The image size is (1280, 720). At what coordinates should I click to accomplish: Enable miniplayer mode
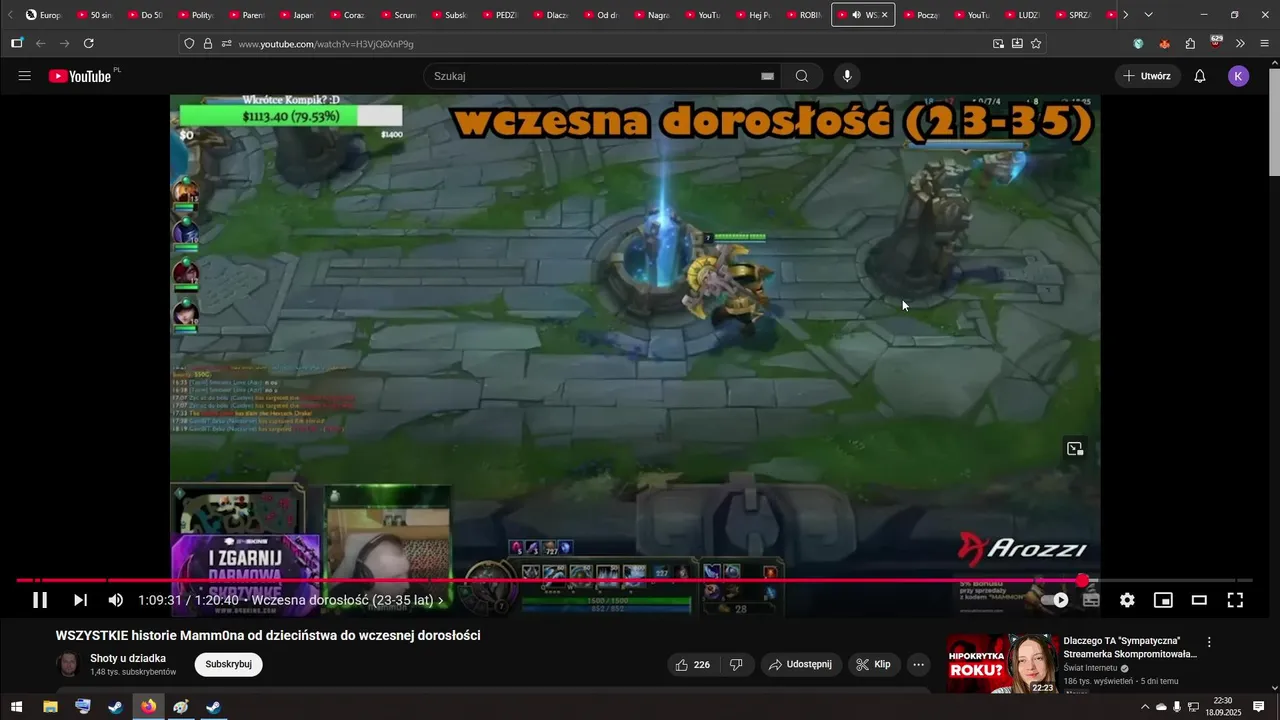pos(1163,600)
